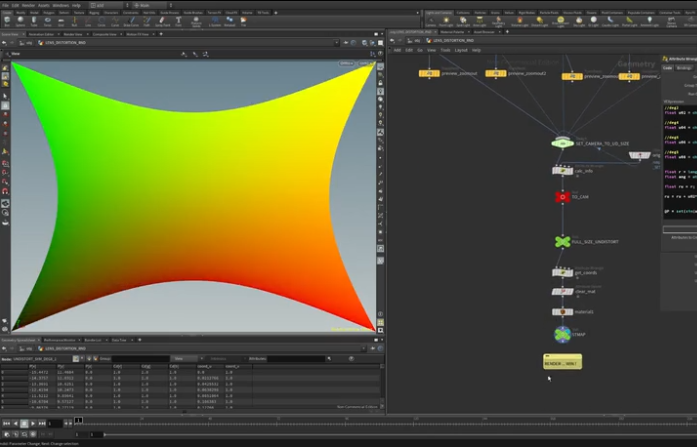The image size is (697, 447).
Task: Open the Assets menu
Action: (x=44, y=5)
